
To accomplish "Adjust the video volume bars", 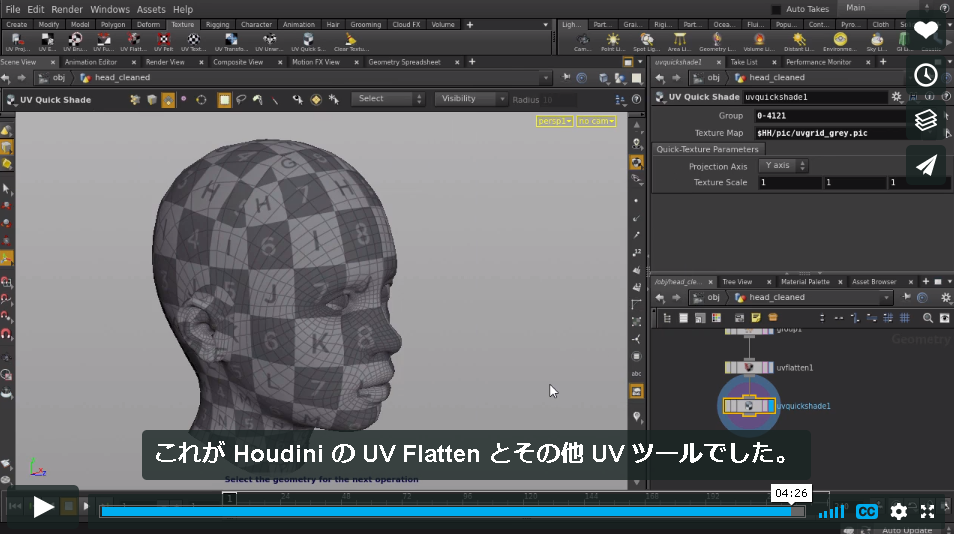I will (831, 511).
